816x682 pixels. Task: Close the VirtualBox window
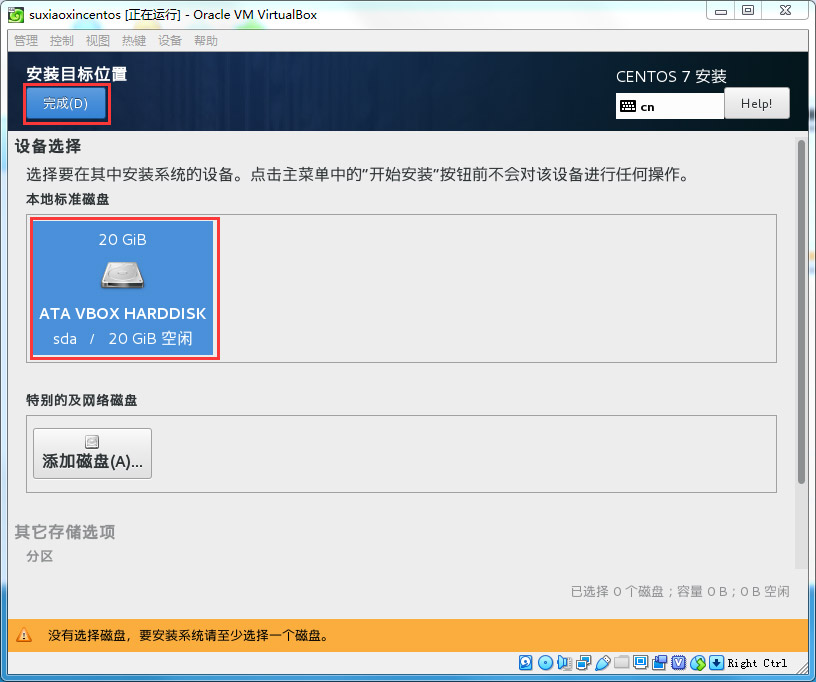point(785,11)
